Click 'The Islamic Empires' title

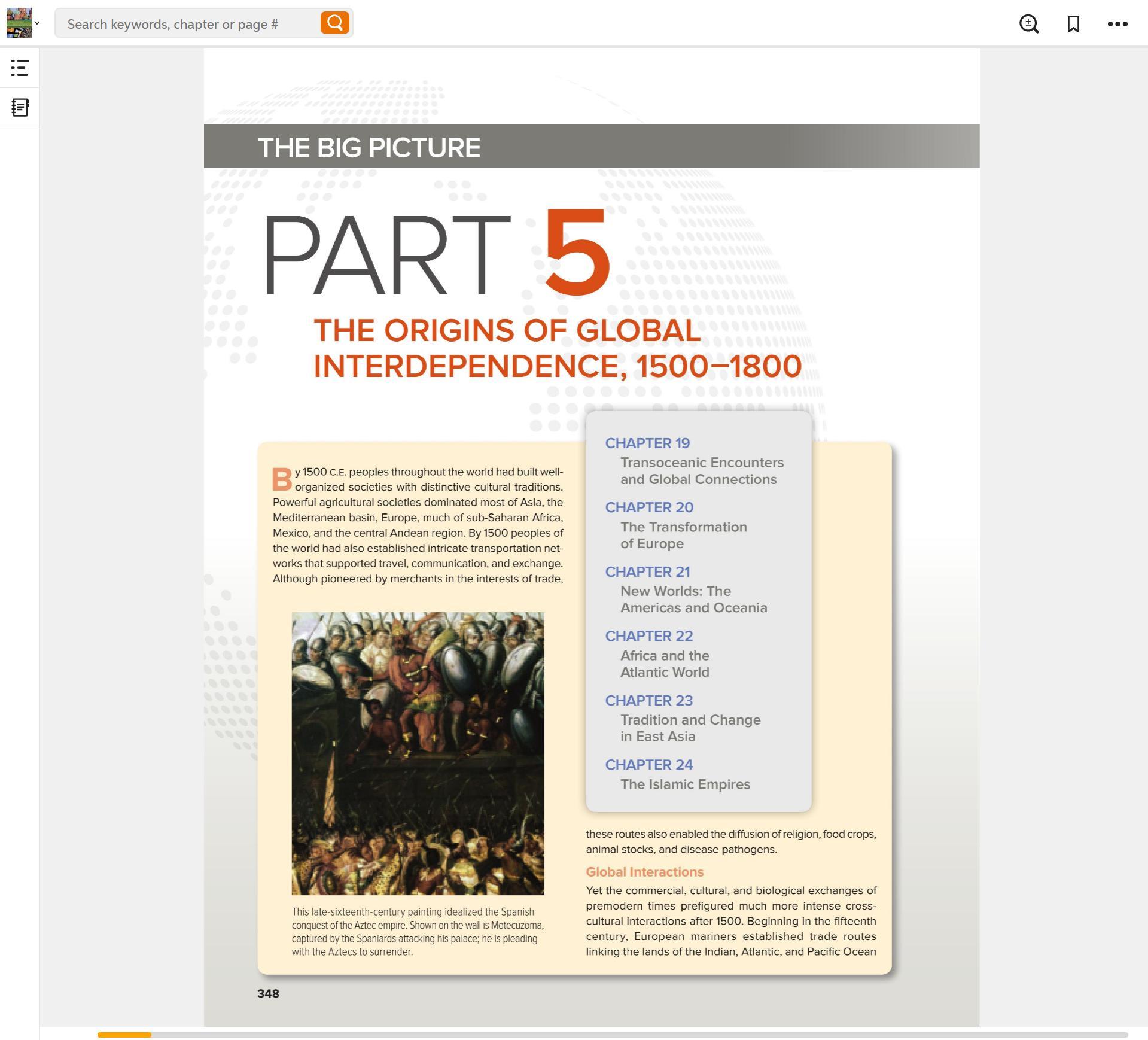tap(685, 784)
